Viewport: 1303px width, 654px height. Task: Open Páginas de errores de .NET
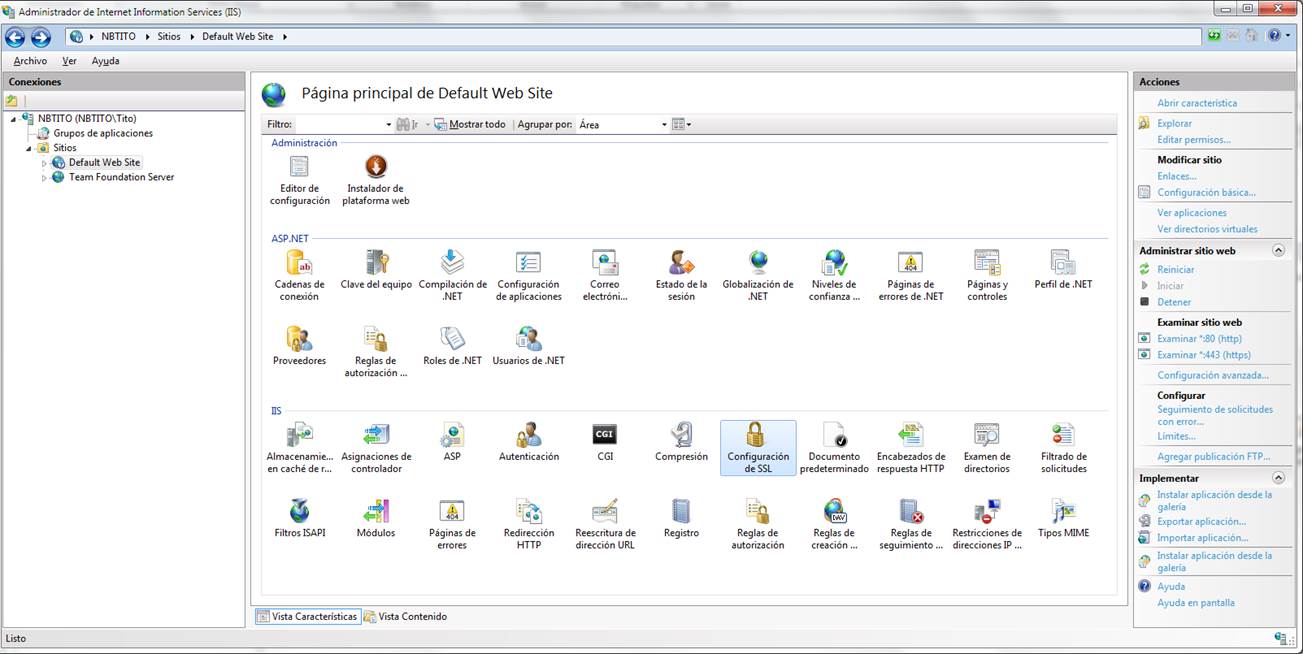(910, 263)
